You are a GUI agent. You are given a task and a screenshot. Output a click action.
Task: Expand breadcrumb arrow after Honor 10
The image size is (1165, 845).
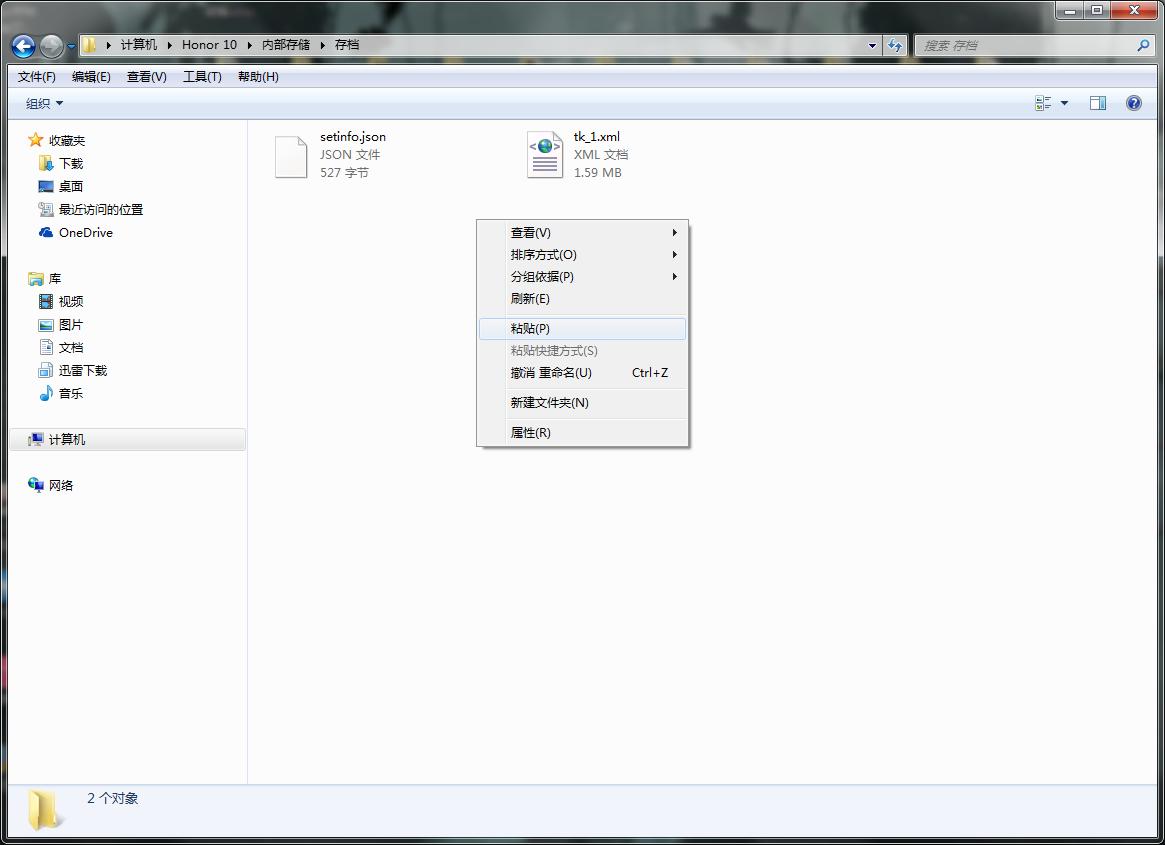pos(250,45)
